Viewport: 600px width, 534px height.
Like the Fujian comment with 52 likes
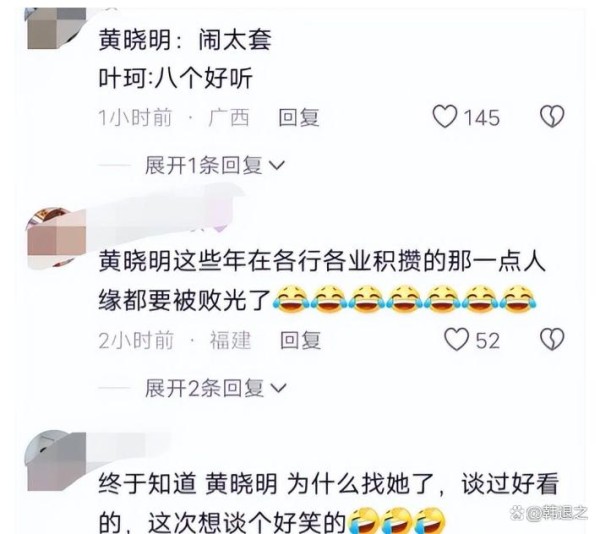click(456, 339)
